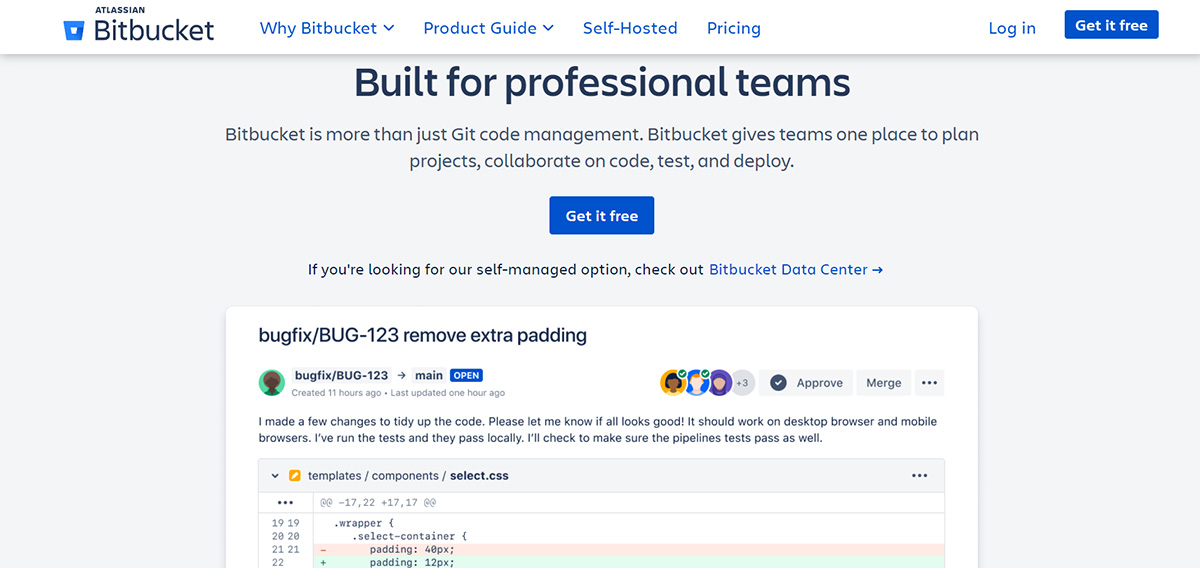Open the pull request more options menu
This screenshot has height=568, width=1200.
coord(929,382)
